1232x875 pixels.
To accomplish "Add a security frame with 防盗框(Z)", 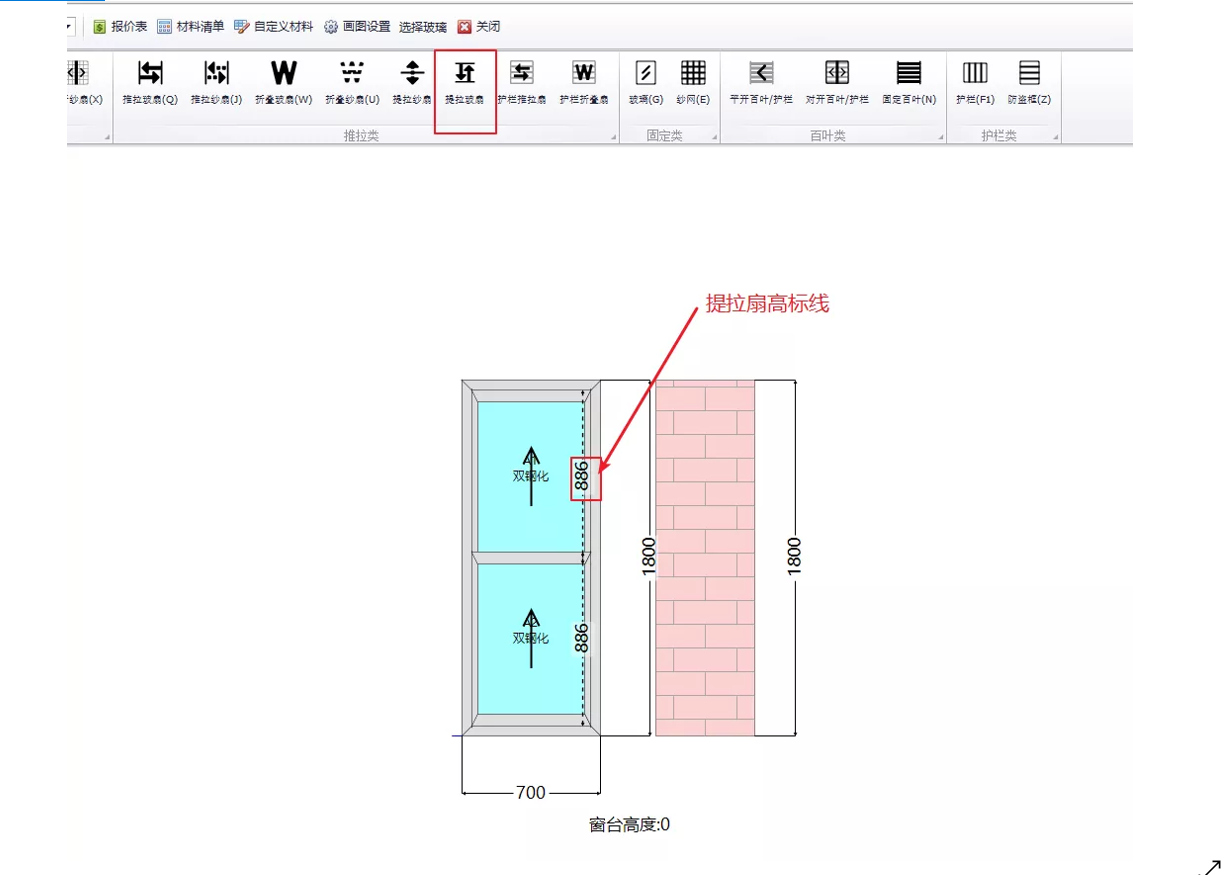I will (x=1029, y=82).
